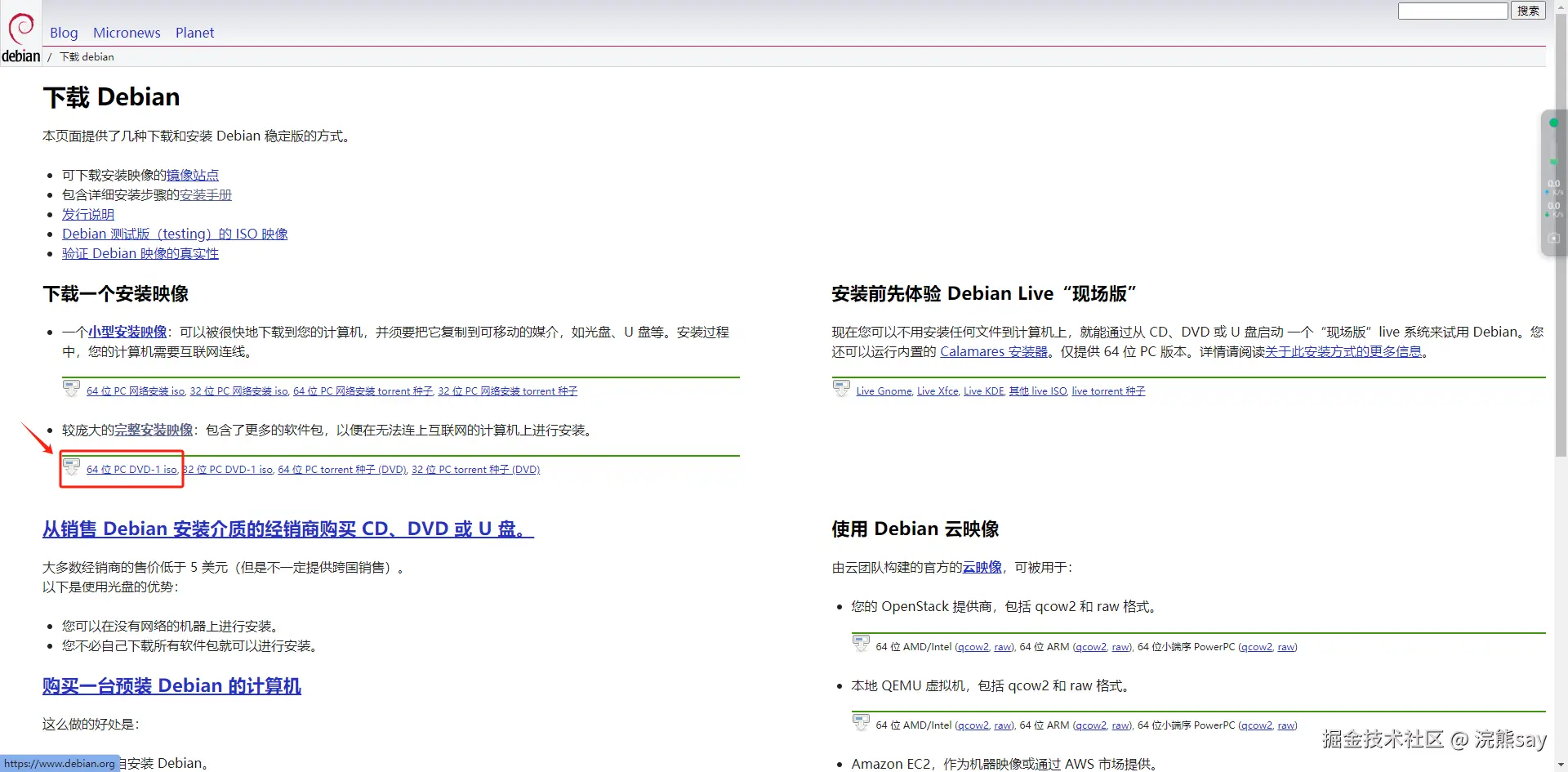Click 32 位 PC torrent 种子 (DVD)
The height and width of the screenshot is (772, 1568).
coord(476,470)
